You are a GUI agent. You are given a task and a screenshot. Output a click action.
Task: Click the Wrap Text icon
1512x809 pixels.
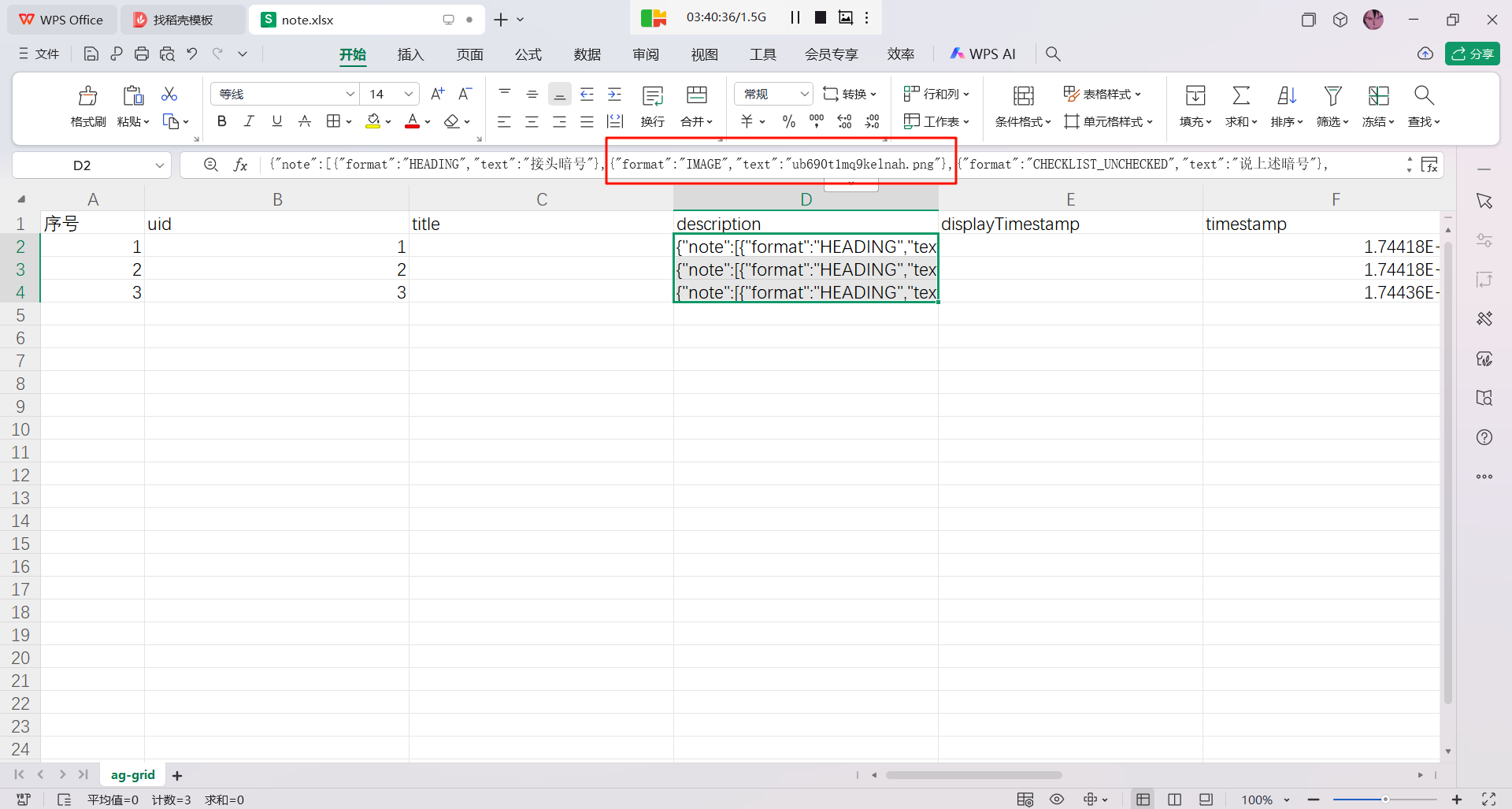pyautogui.click(x=652, y=96)
